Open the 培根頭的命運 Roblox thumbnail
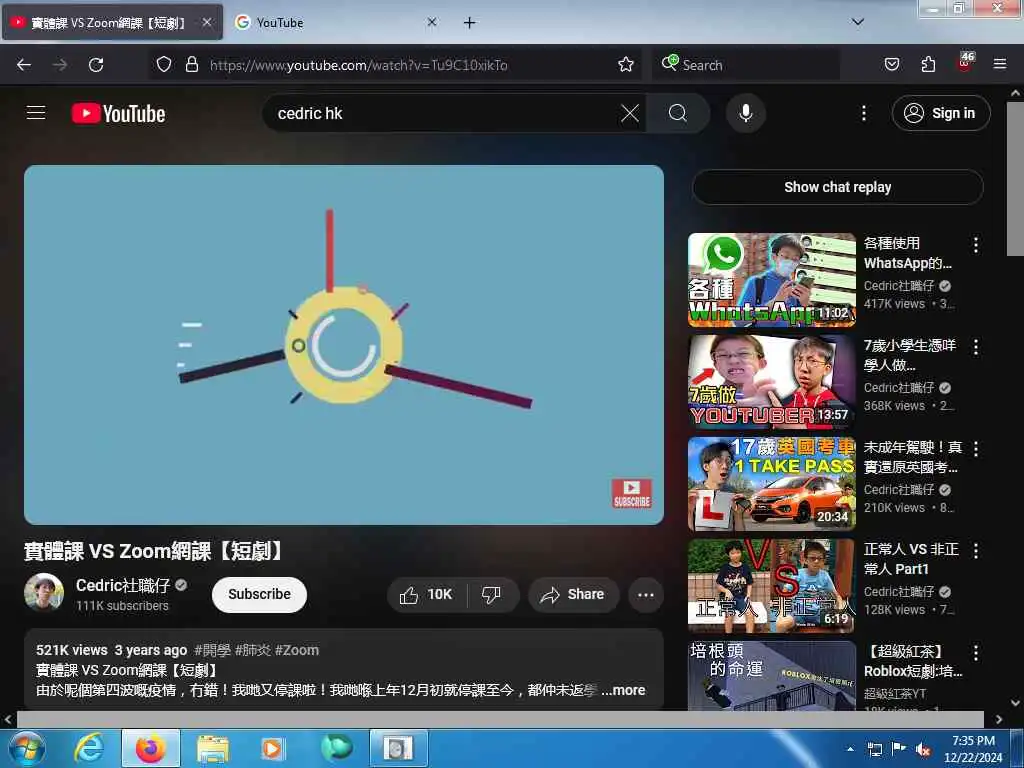This screenshot has height=768, width=1024. (771, 676)
